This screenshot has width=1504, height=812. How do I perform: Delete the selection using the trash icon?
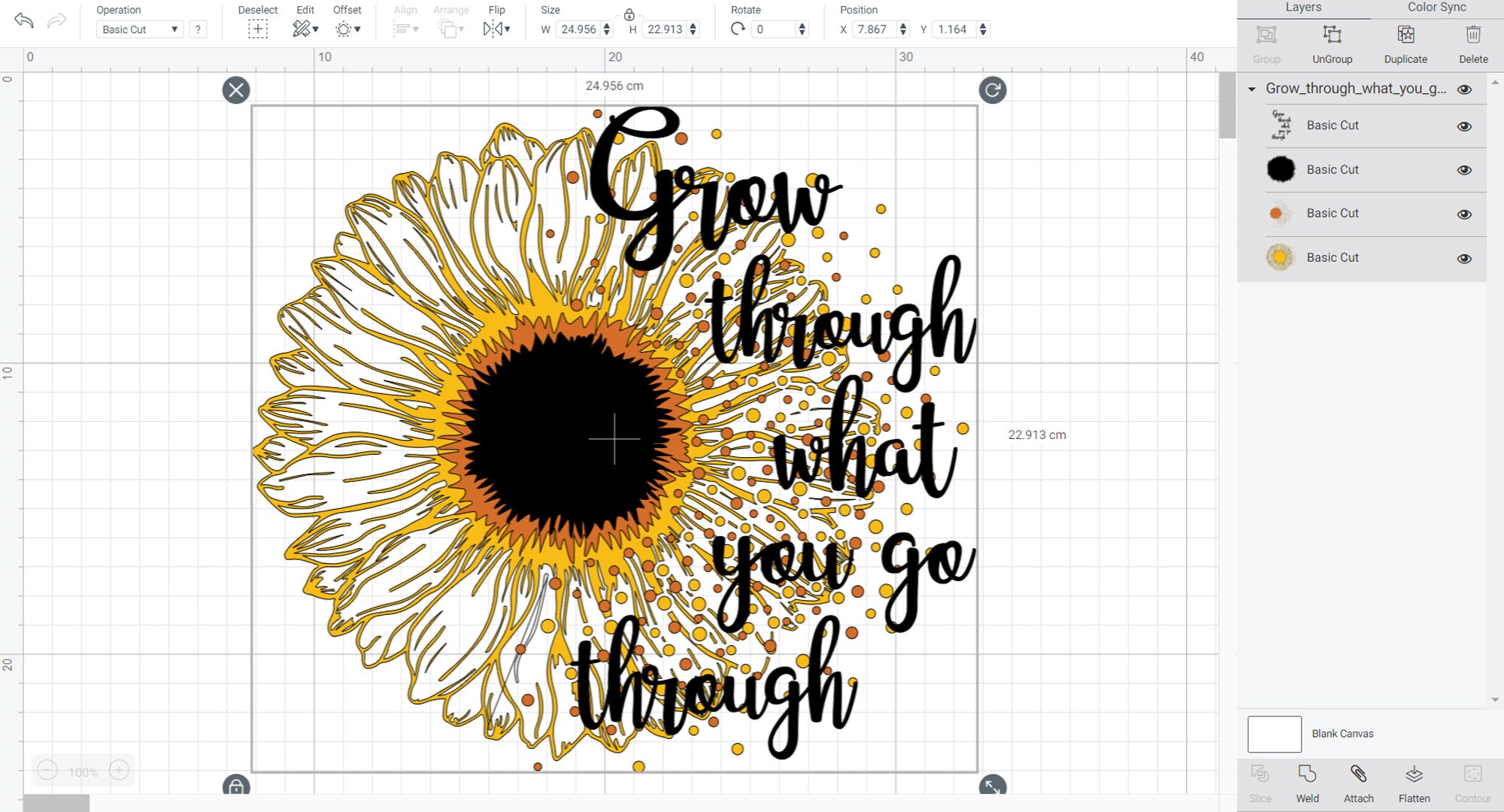pos(1472,34)
